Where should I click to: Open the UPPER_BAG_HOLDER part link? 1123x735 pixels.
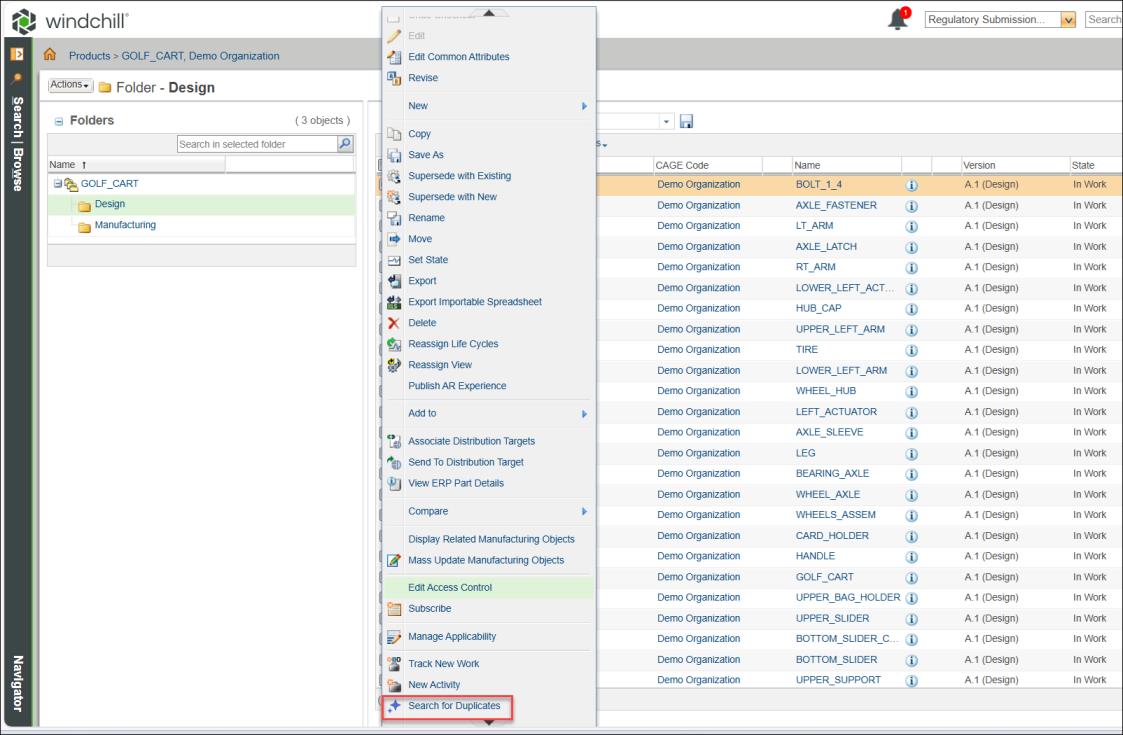point(848,597)
